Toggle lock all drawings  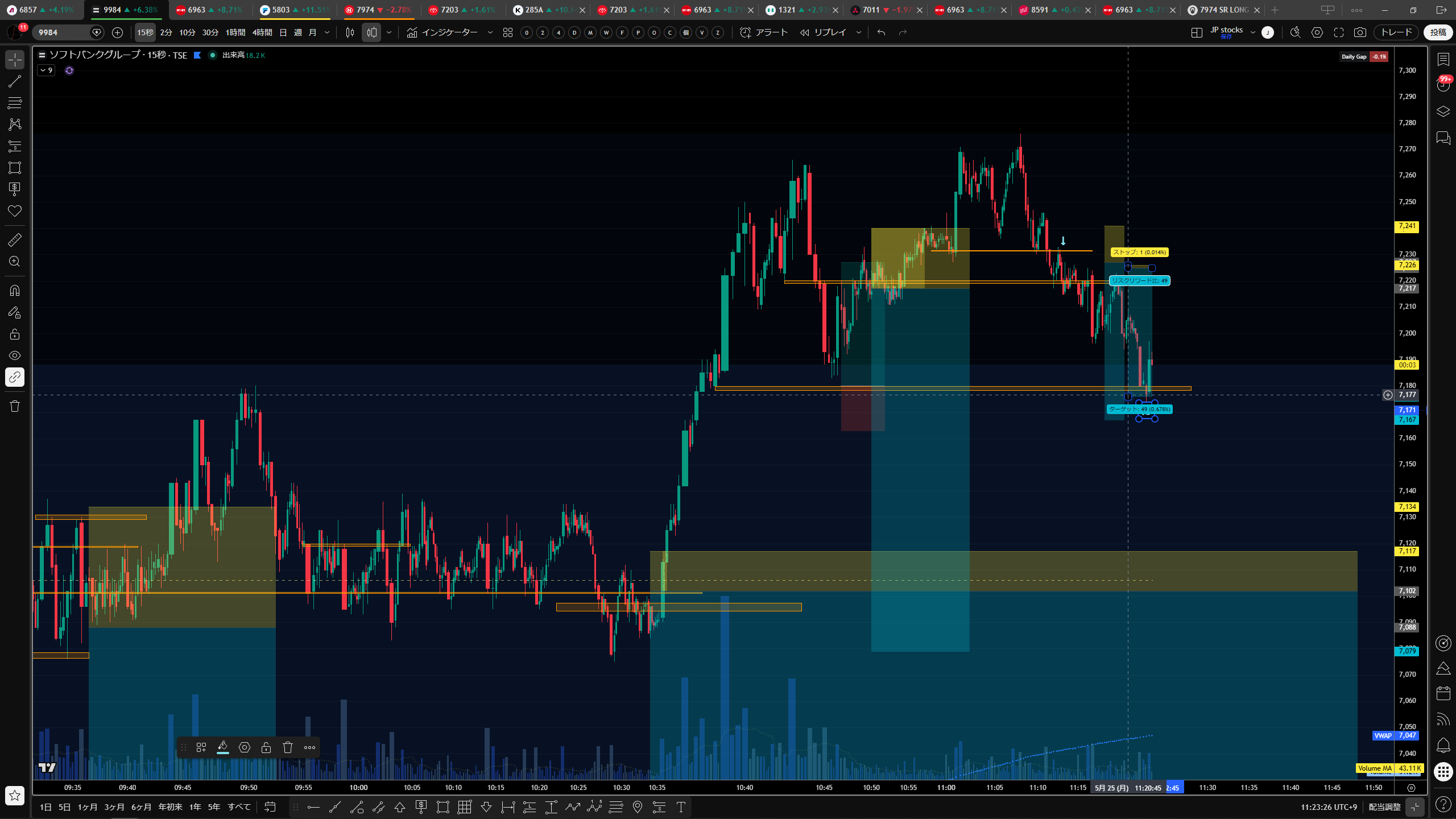[x=15, y=334]
